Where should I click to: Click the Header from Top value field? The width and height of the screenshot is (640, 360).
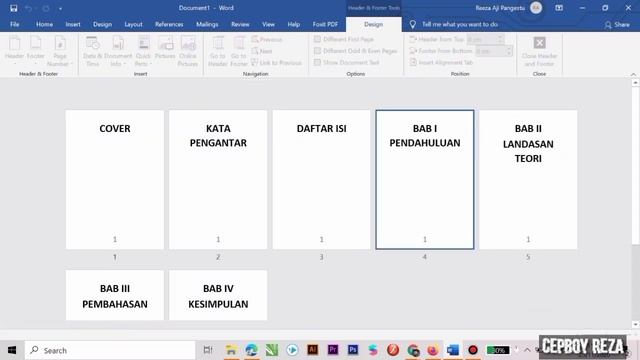pos(481,39)
